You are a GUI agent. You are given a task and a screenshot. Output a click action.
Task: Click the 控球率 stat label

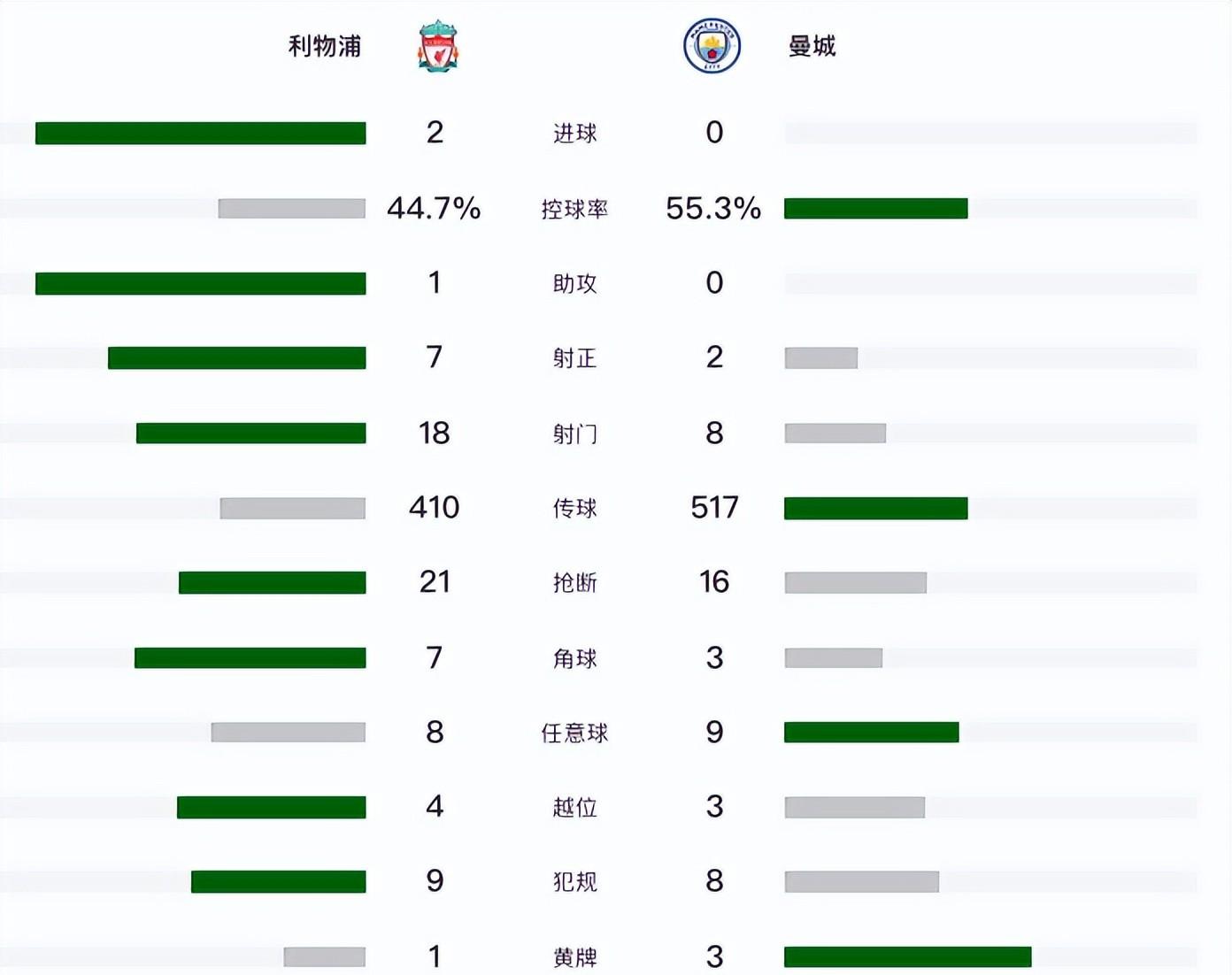coord(574,209)
